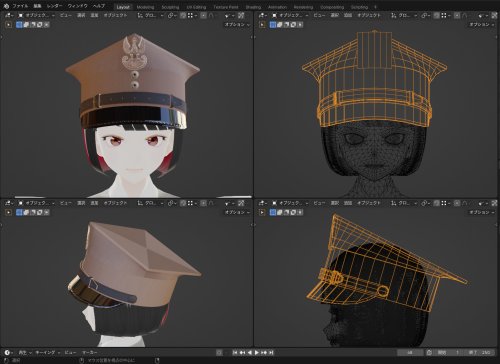The image size is (500, 364).
Task: Open 追加 menu in front solid-view viewport
Action: click(94, 15)
